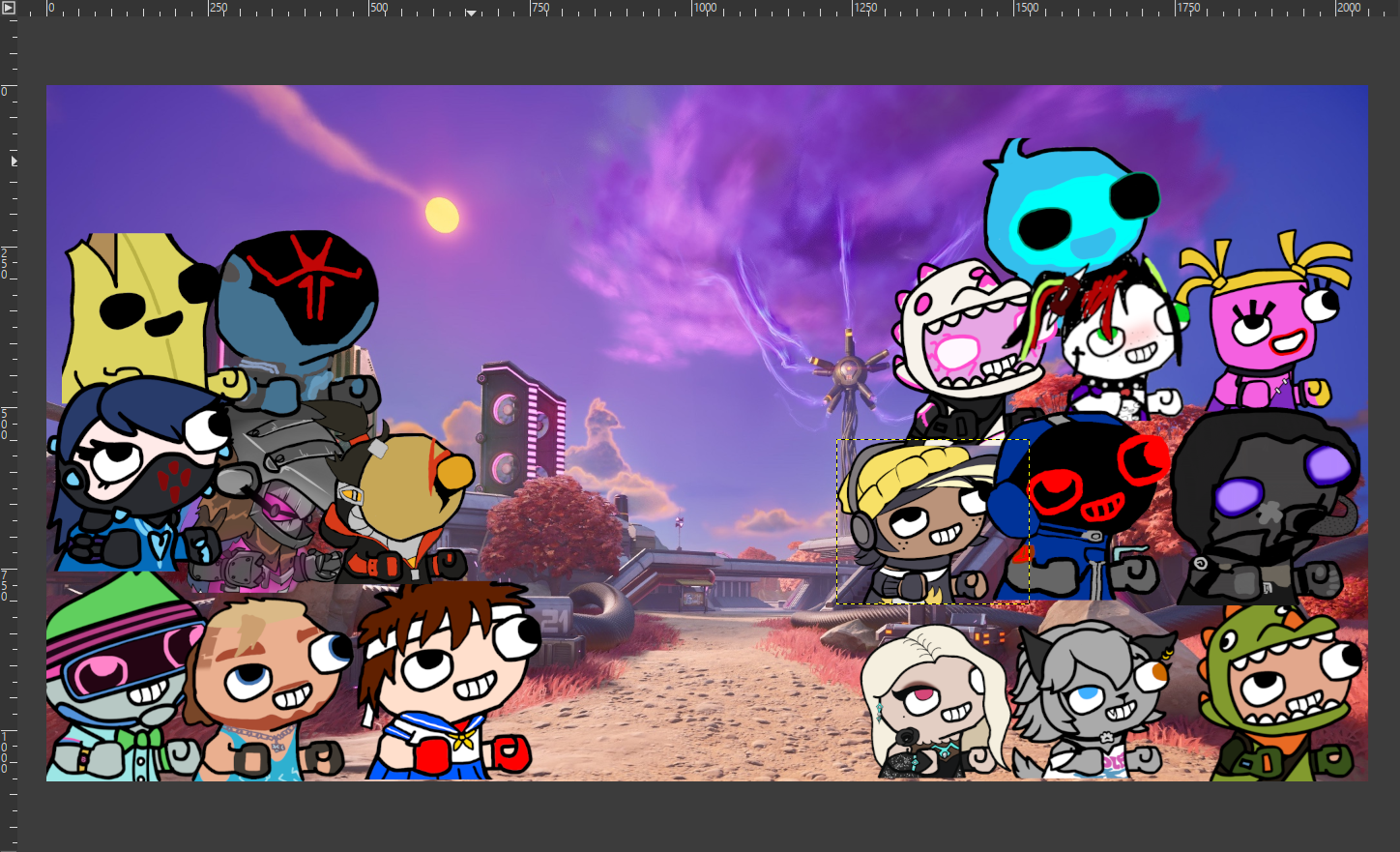Click the 1000 mark on the horizontal ruler
1400x852 pixels.
tap(706, 8)
